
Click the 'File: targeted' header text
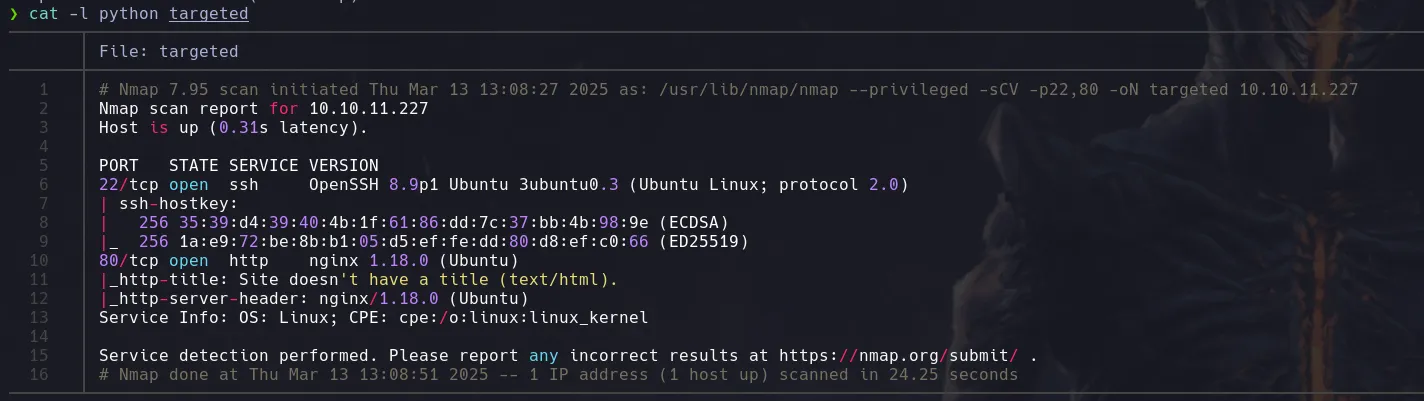pos(169,51)
